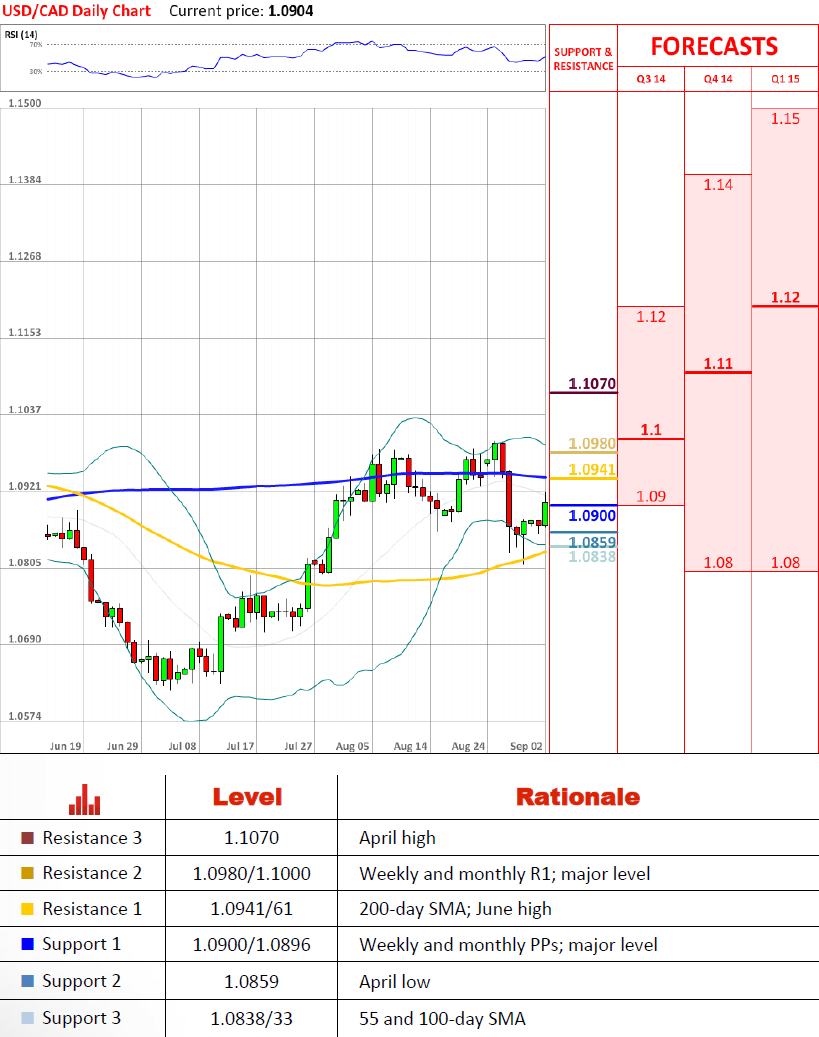The image size is (819, 1037).
Task: Click the bold 1.11 forecast in Q4 14
Action: tap(718, 363)
